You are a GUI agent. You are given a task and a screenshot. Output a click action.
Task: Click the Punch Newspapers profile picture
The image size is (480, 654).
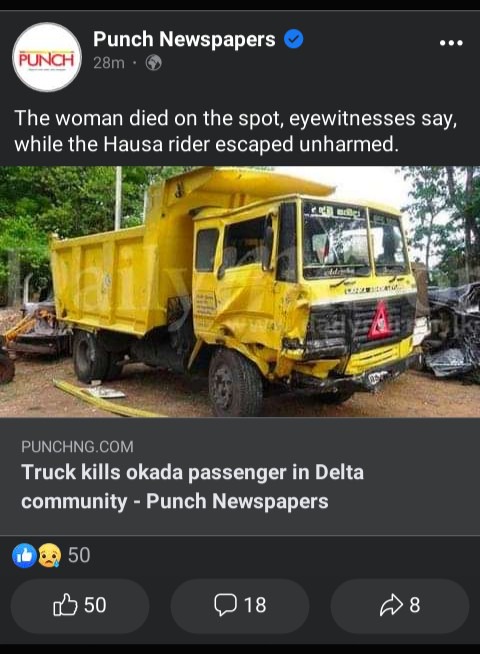pyautogui.click(x=47, y=57)
